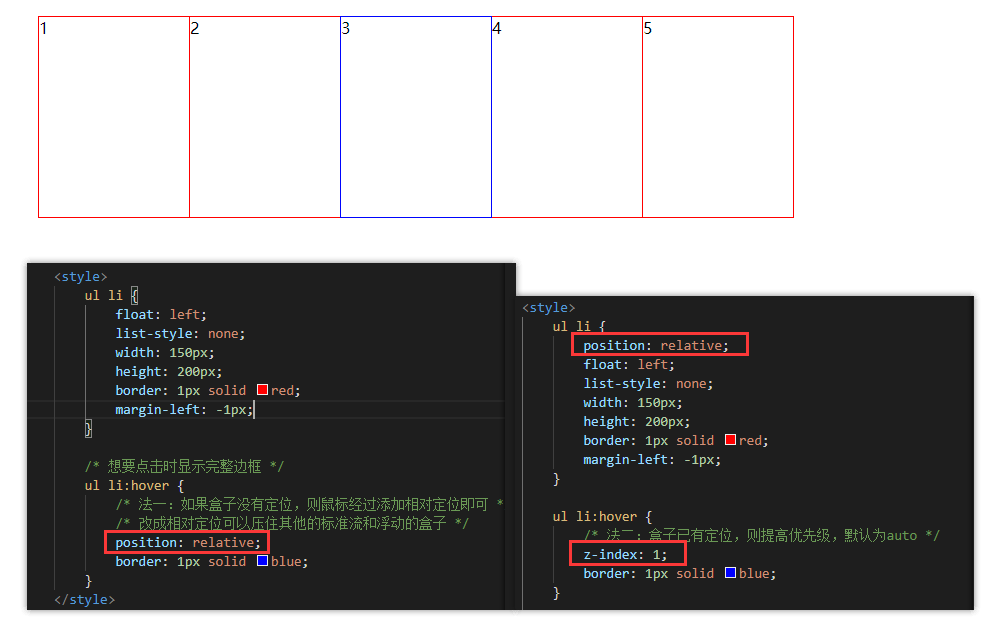Click the red-bordered box numbered 4

click(x=567, y=117)
